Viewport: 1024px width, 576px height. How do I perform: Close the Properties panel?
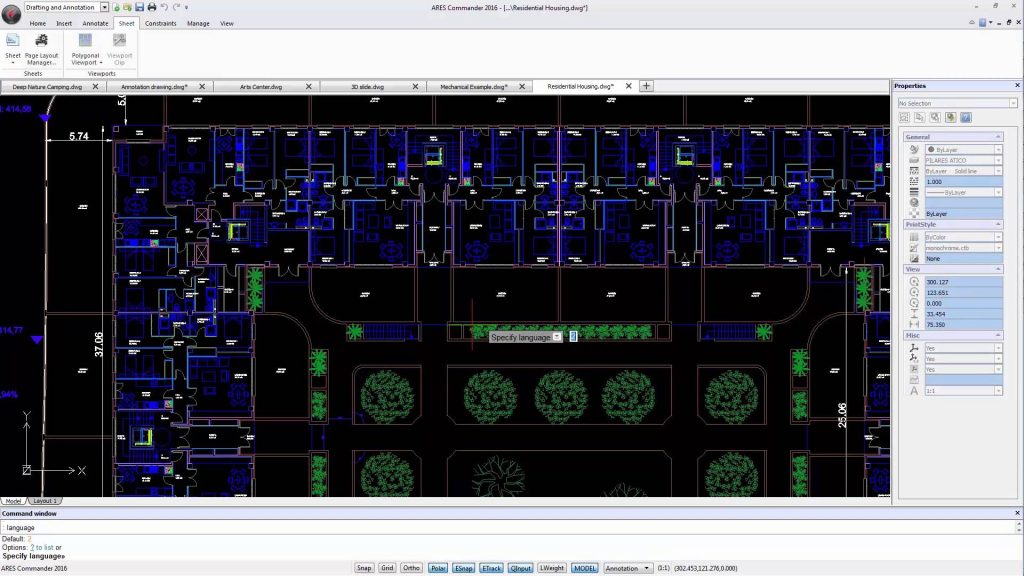[1017, 86]
